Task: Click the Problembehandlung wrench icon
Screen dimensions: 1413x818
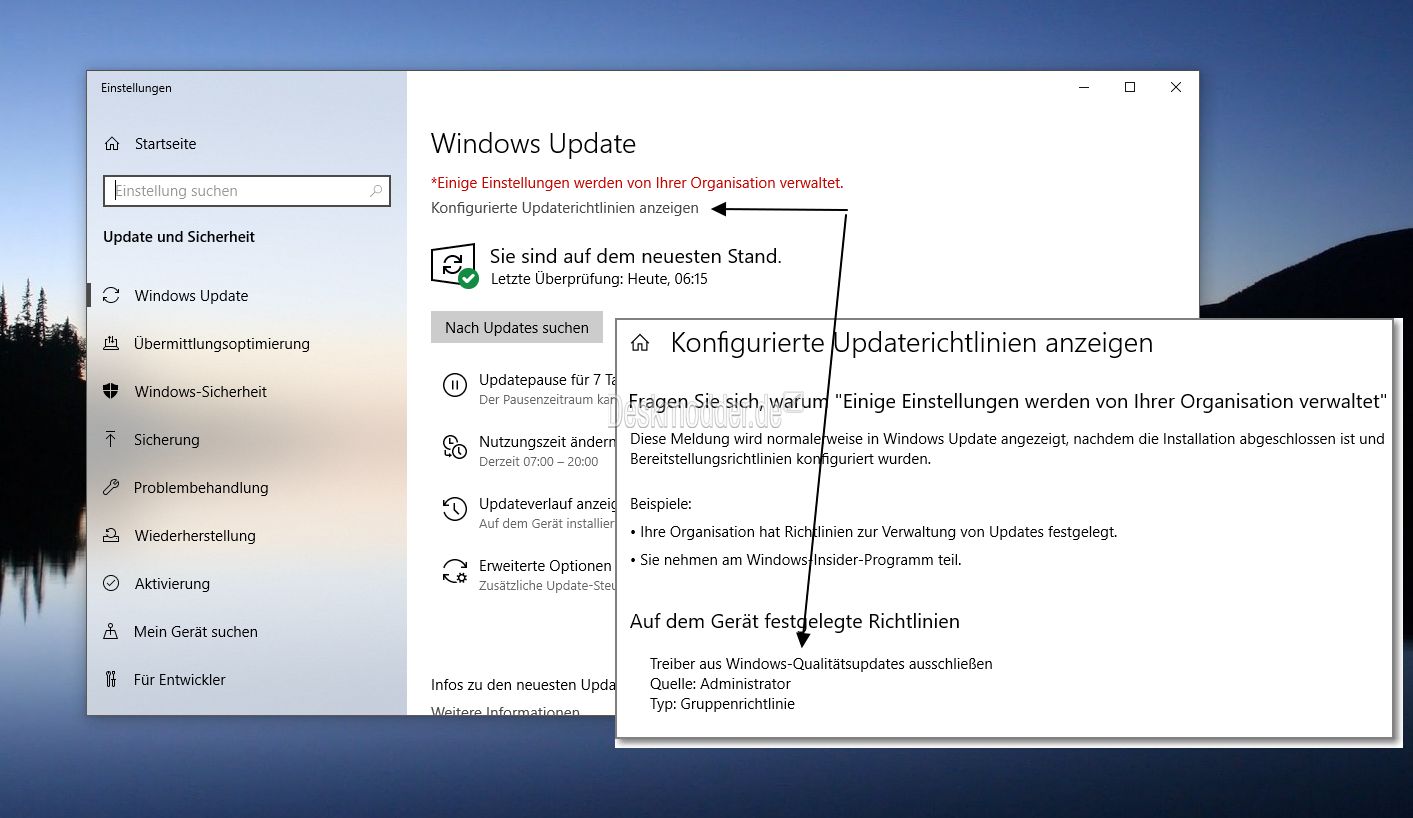Action: 111,488
